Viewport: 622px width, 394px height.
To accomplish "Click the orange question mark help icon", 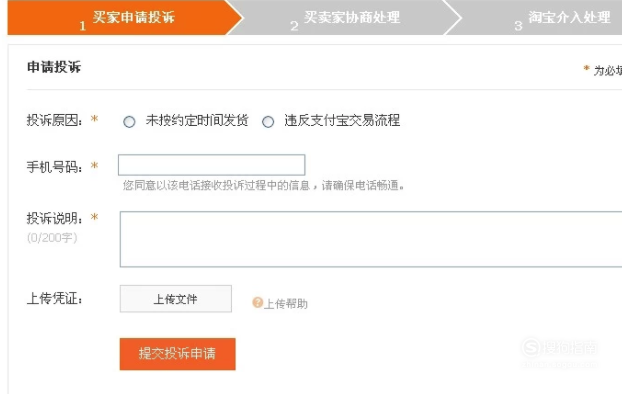I will 257,303.
